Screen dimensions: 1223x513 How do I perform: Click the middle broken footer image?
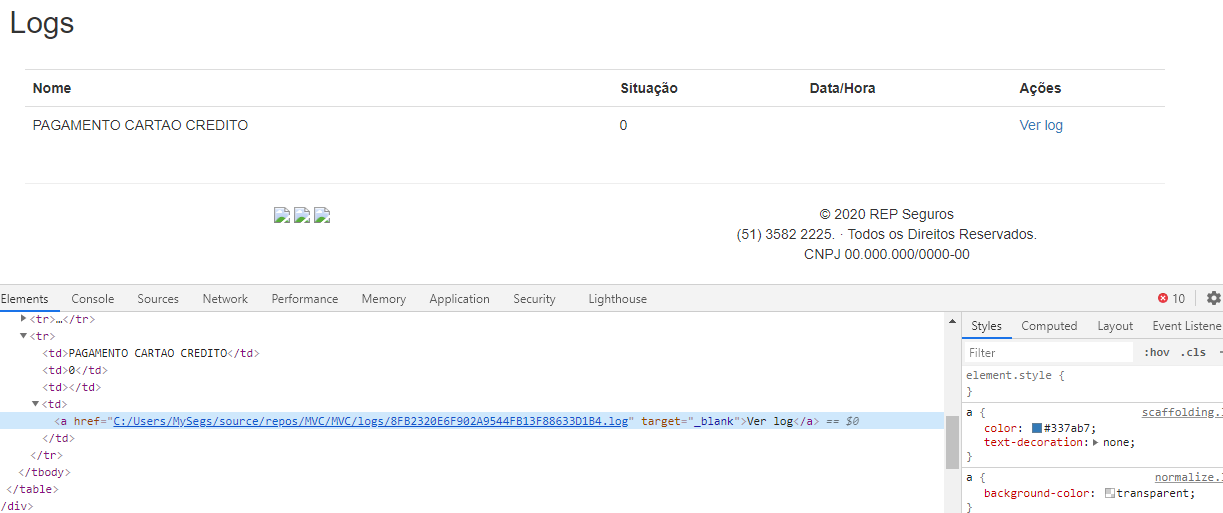[302, 215]
